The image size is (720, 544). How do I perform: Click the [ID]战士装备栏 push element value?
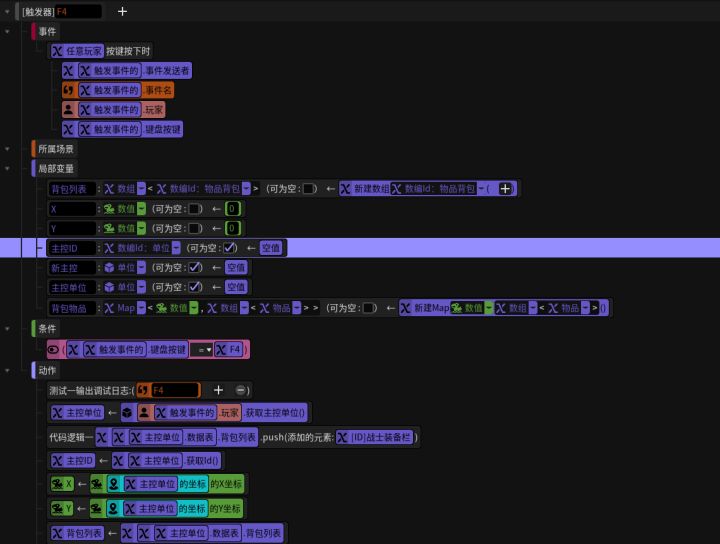click(x=374, y=437)
